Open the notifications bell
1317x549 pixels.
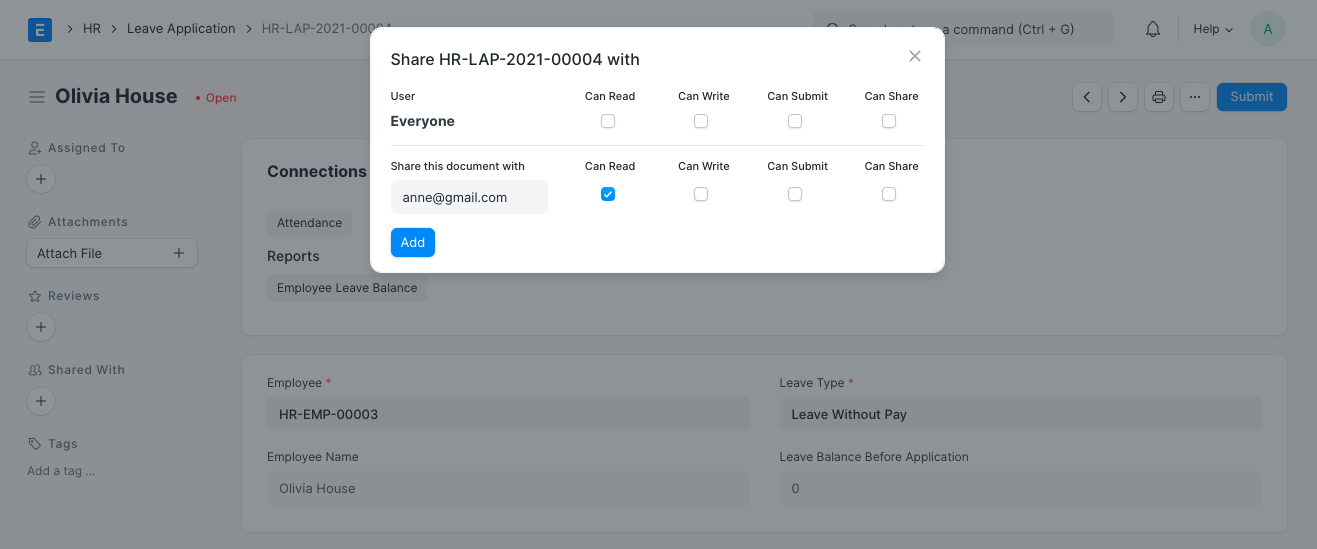1153,29
